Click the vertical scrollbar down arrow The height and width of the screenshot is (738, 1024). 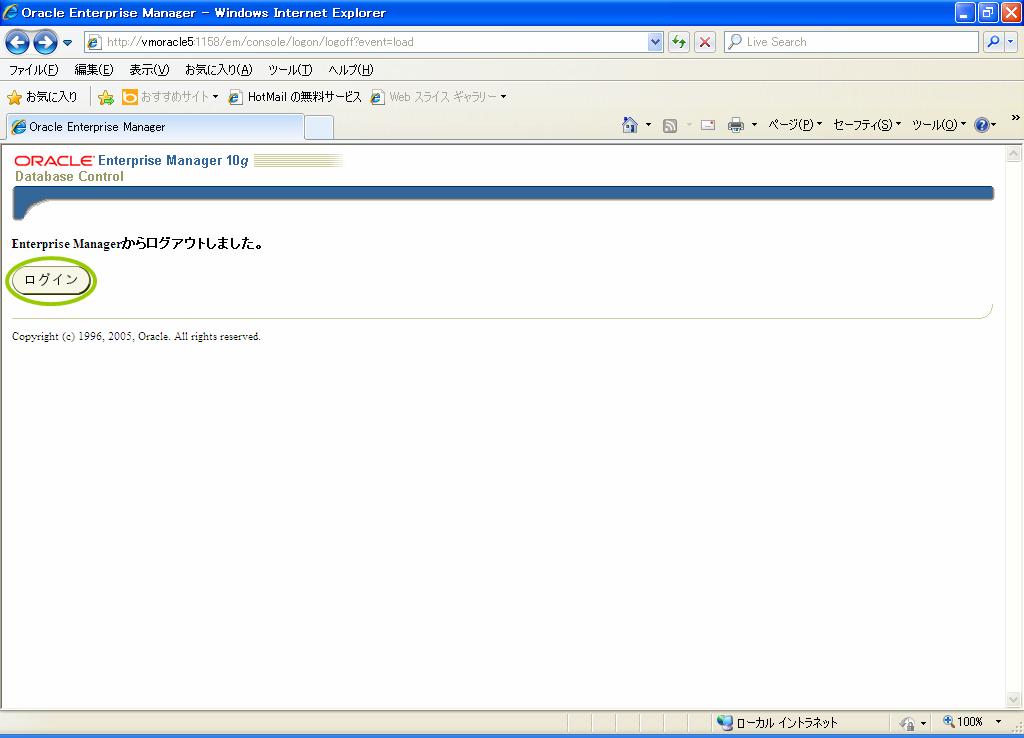point(1014,699)
